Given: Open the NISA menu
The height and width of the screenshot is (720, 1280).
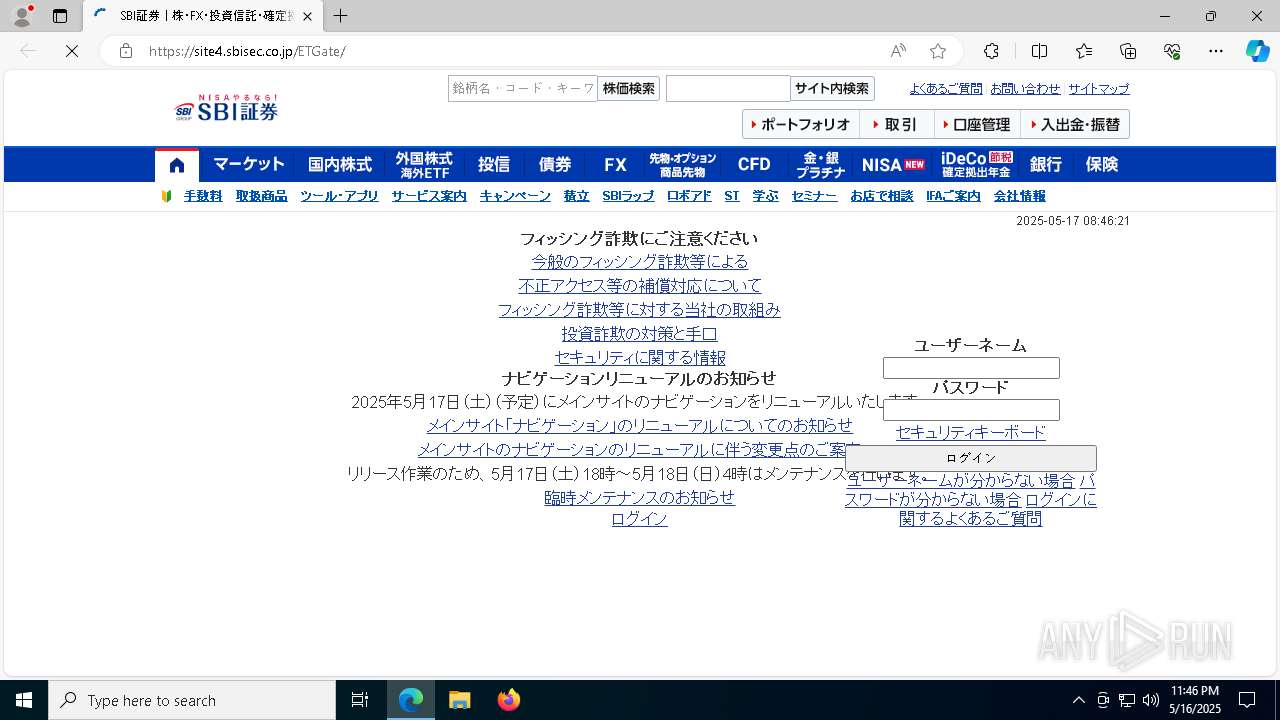Looking at the screenshot, I should point(893,165).
